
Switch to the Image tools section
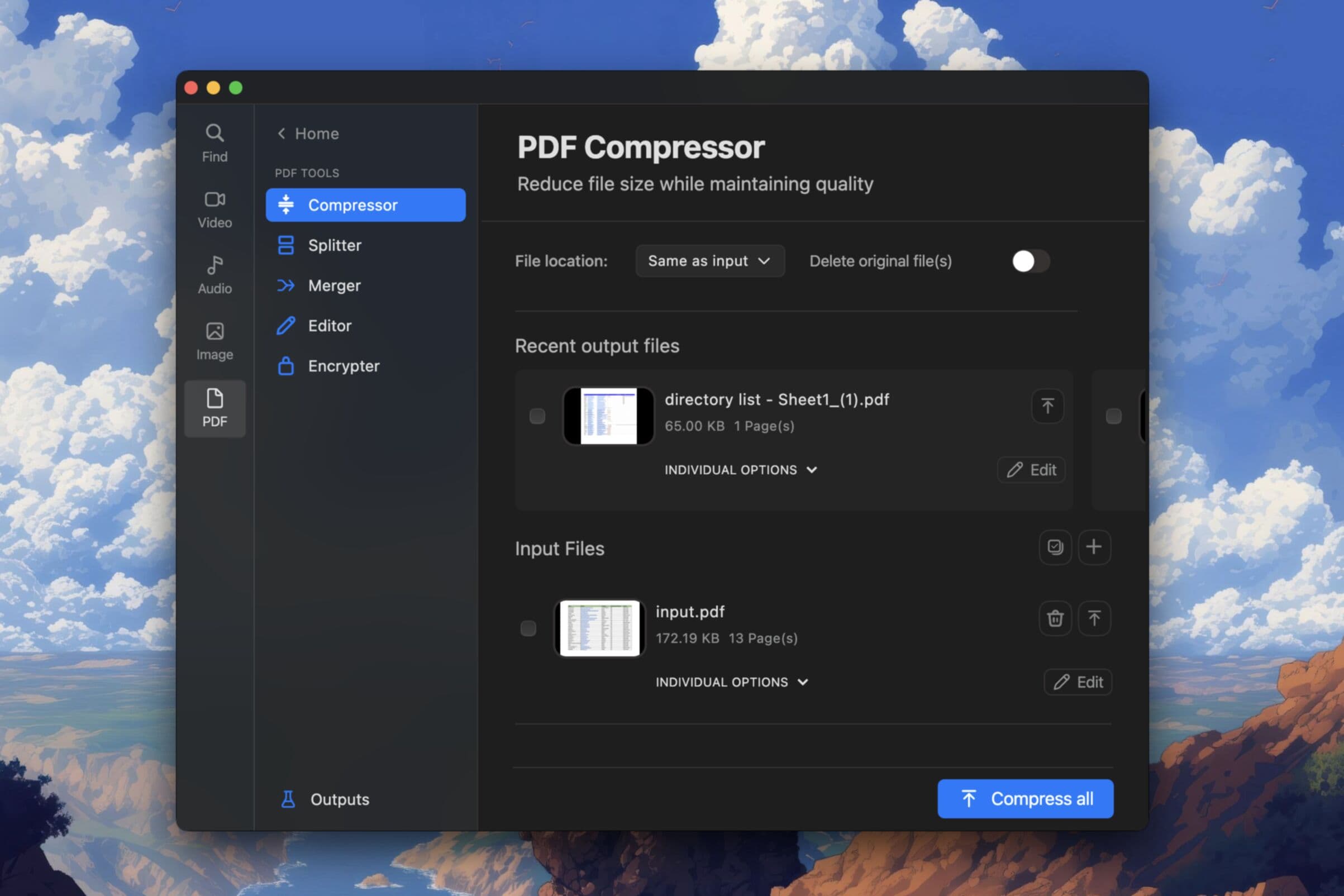pyautogui.click(x=215, y=341)
